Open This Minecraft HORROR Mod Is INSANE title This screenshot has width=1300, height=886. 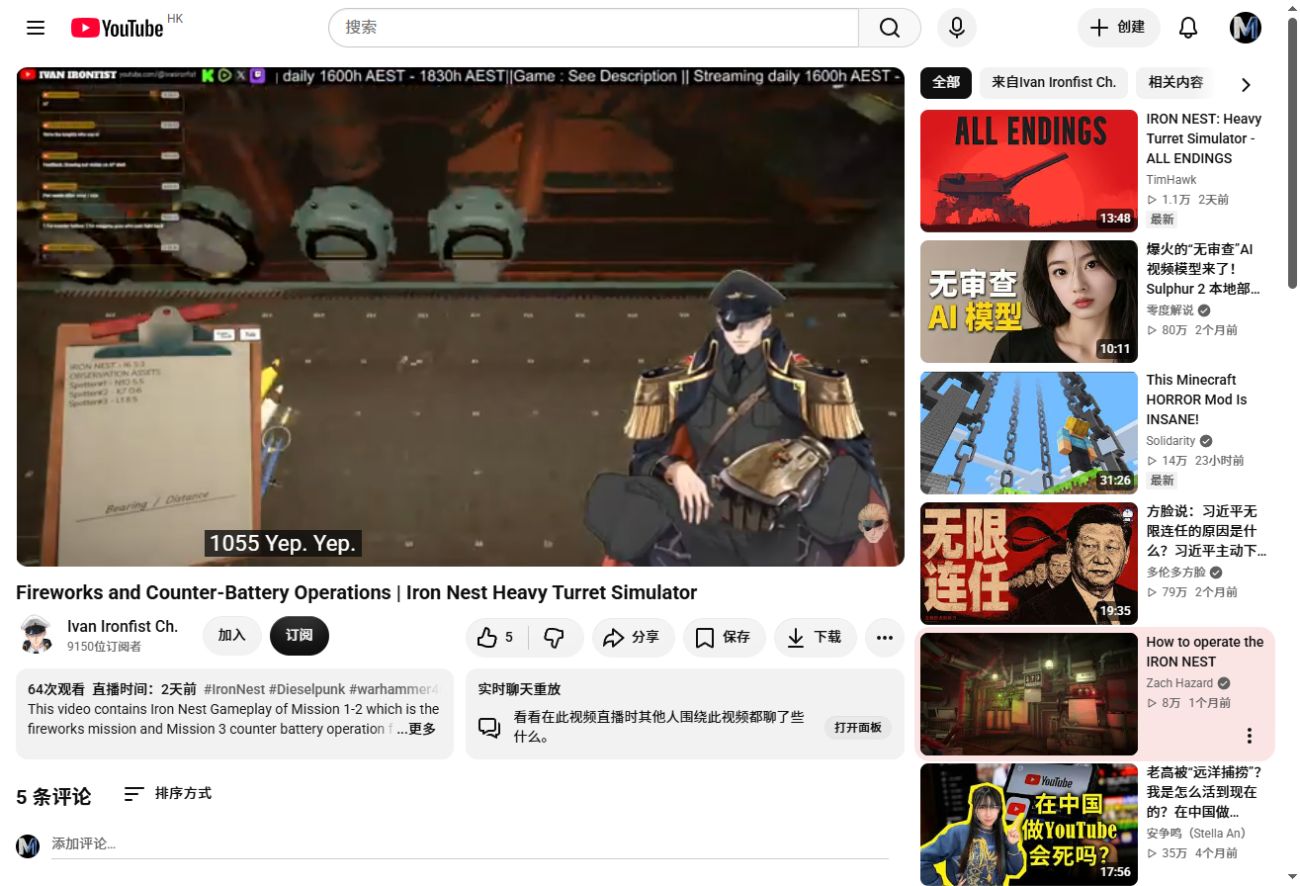[1197, 400]
